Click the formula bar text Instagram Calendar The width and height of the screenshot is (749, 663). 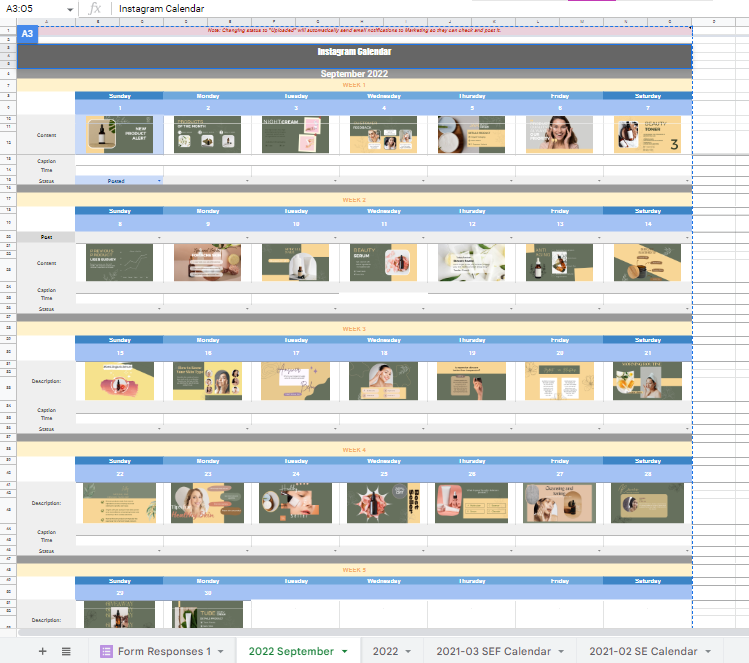161,9
